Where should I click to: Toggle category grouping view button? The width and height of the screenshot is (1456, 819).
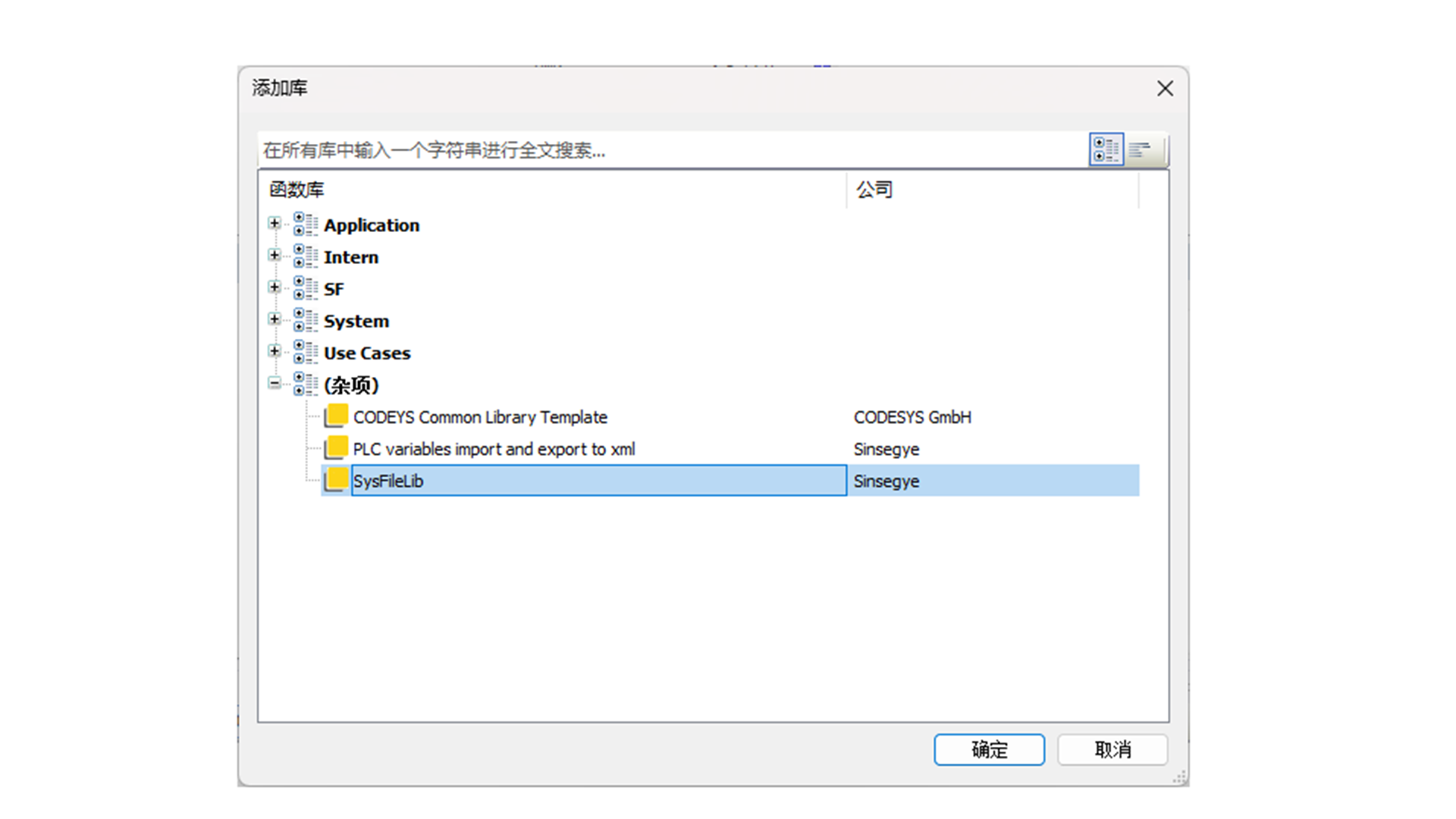coord(1106,149)
